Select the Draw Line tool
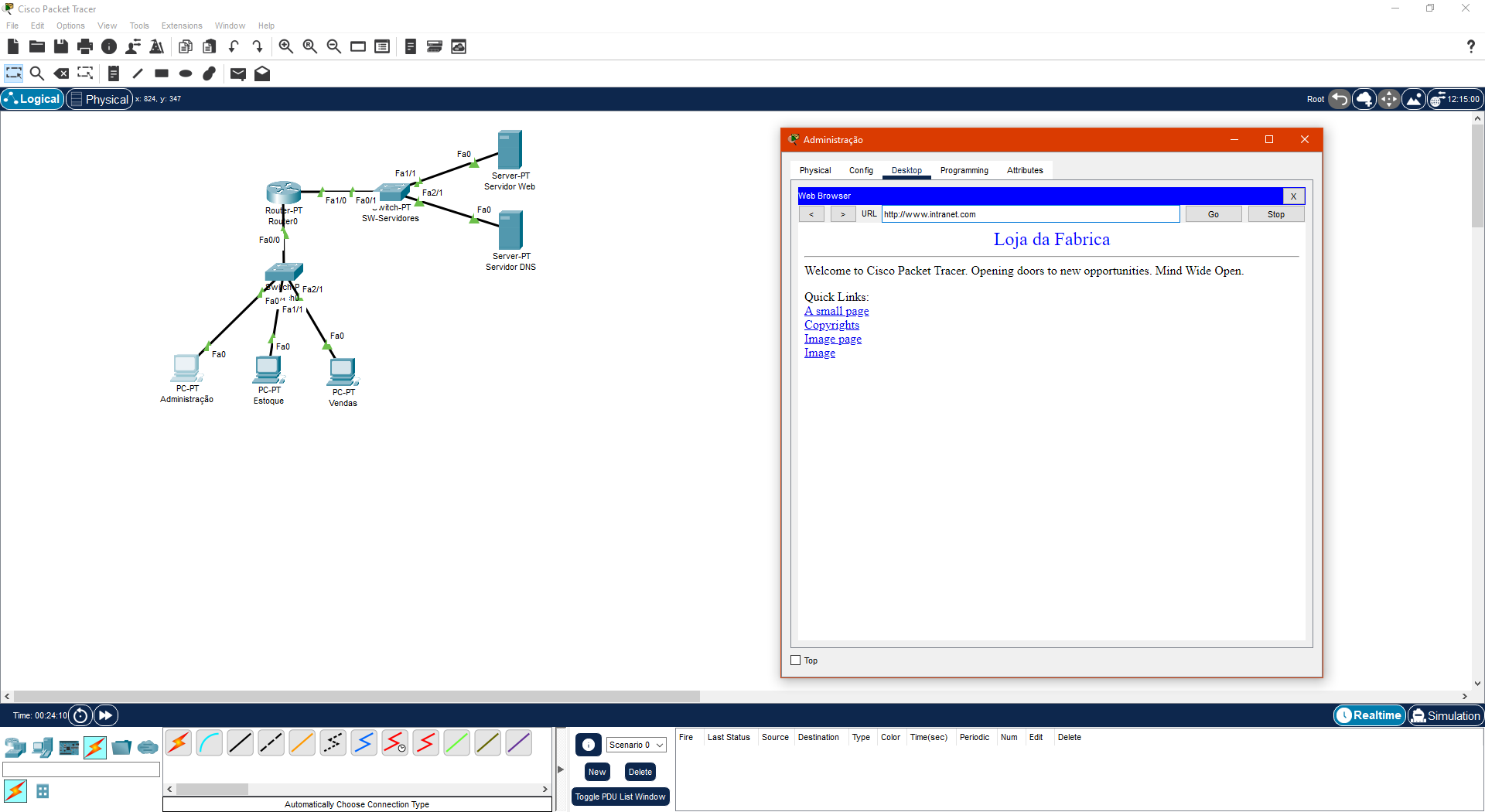This screenshot has width=1485, height=812. pyautogui.click(x=138, y=73)
